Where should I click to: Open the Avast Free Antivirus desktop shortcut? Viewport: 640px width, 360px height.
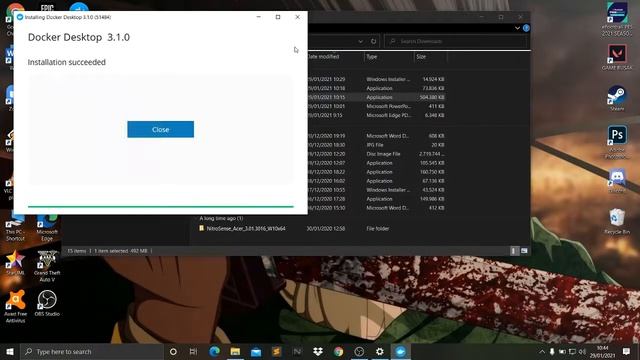pyautogui.click(x=15, y=307)
